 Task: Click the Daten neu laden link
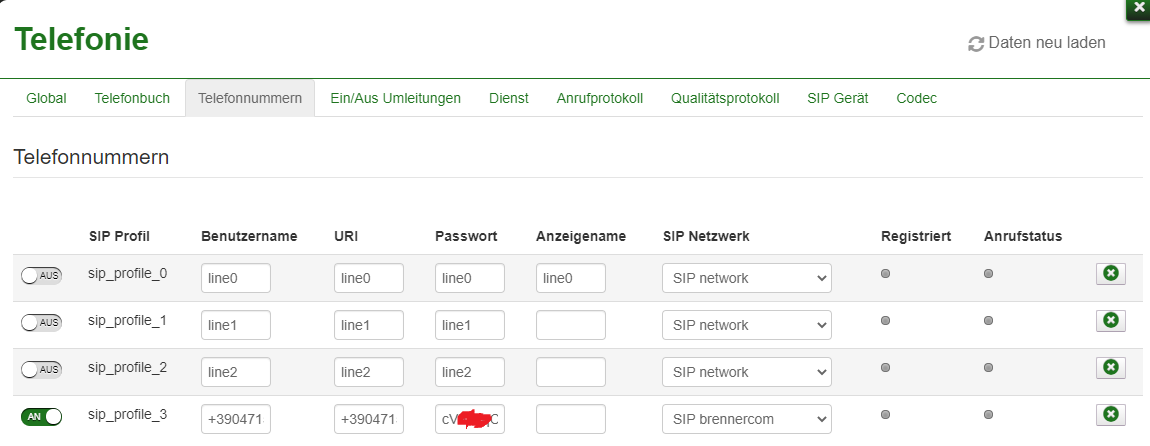[1046, 43]
